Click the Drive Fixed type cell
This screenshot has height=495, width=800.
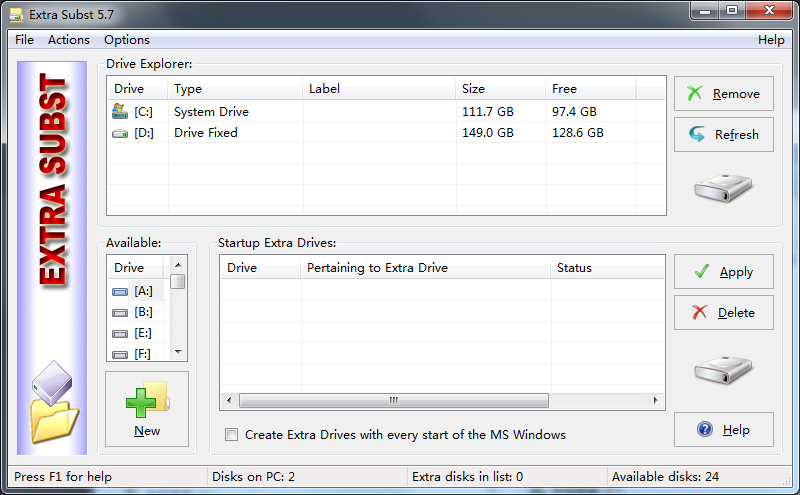pyautogui.click(x=206, y=133)
